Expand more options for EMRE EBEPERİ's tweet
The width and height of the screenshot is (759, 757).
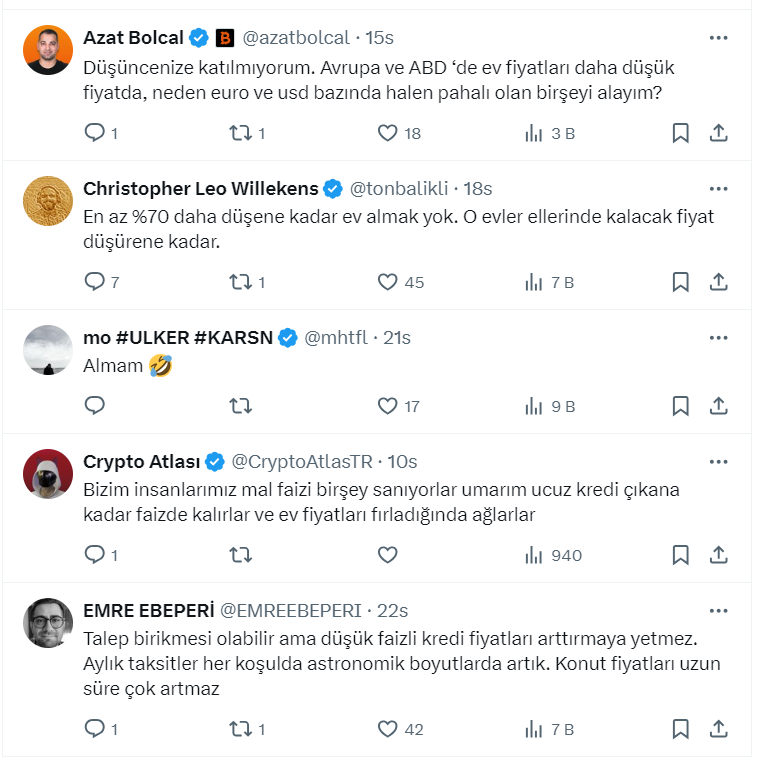718,610
